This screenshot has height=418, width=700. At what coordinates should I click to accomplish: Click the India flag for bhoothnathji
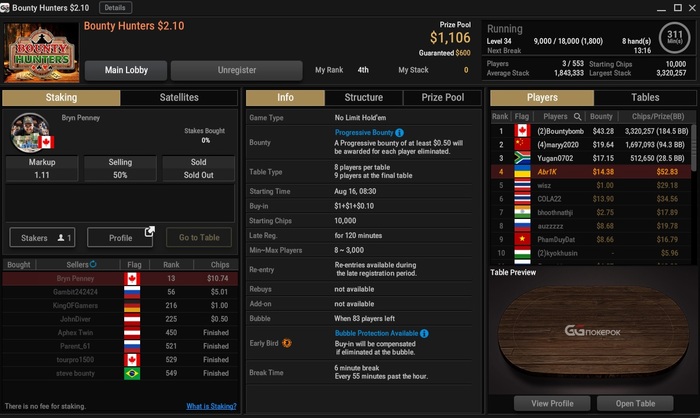[x=522, y=212]
